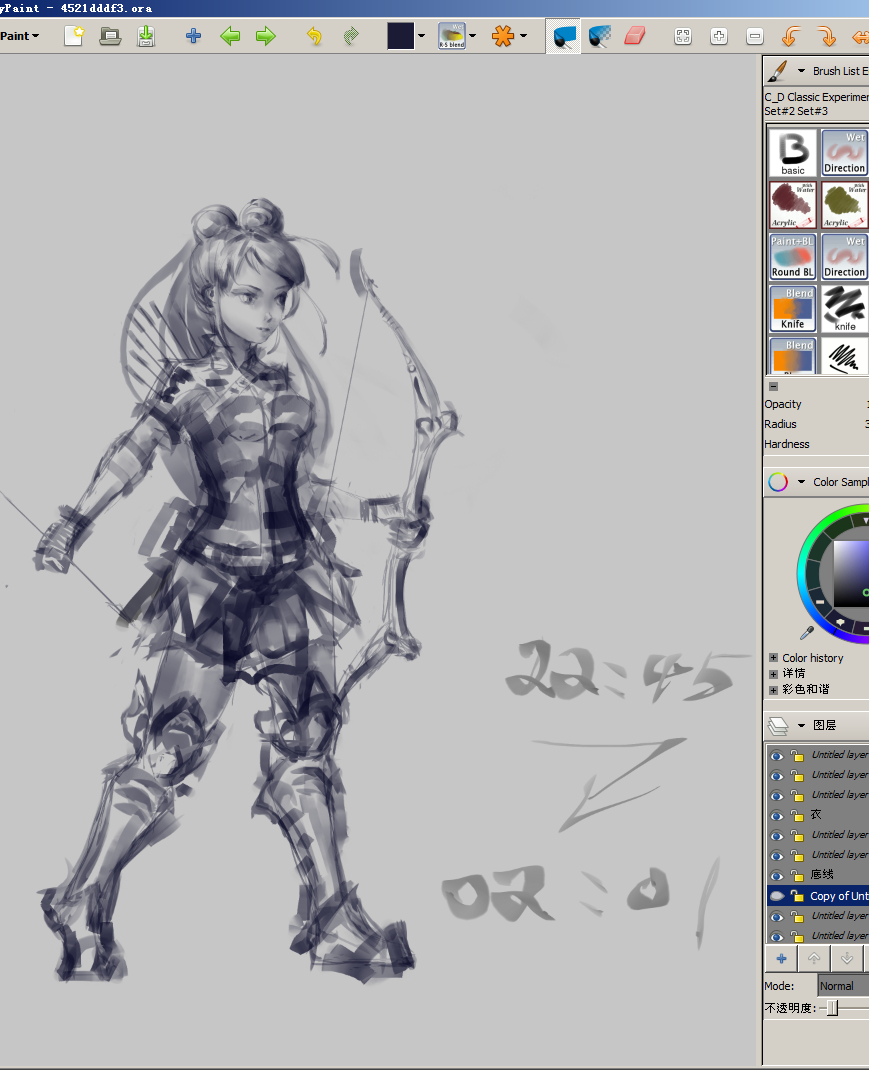
Task: Add a new layer with the plus button
Action: pos(781,959)
